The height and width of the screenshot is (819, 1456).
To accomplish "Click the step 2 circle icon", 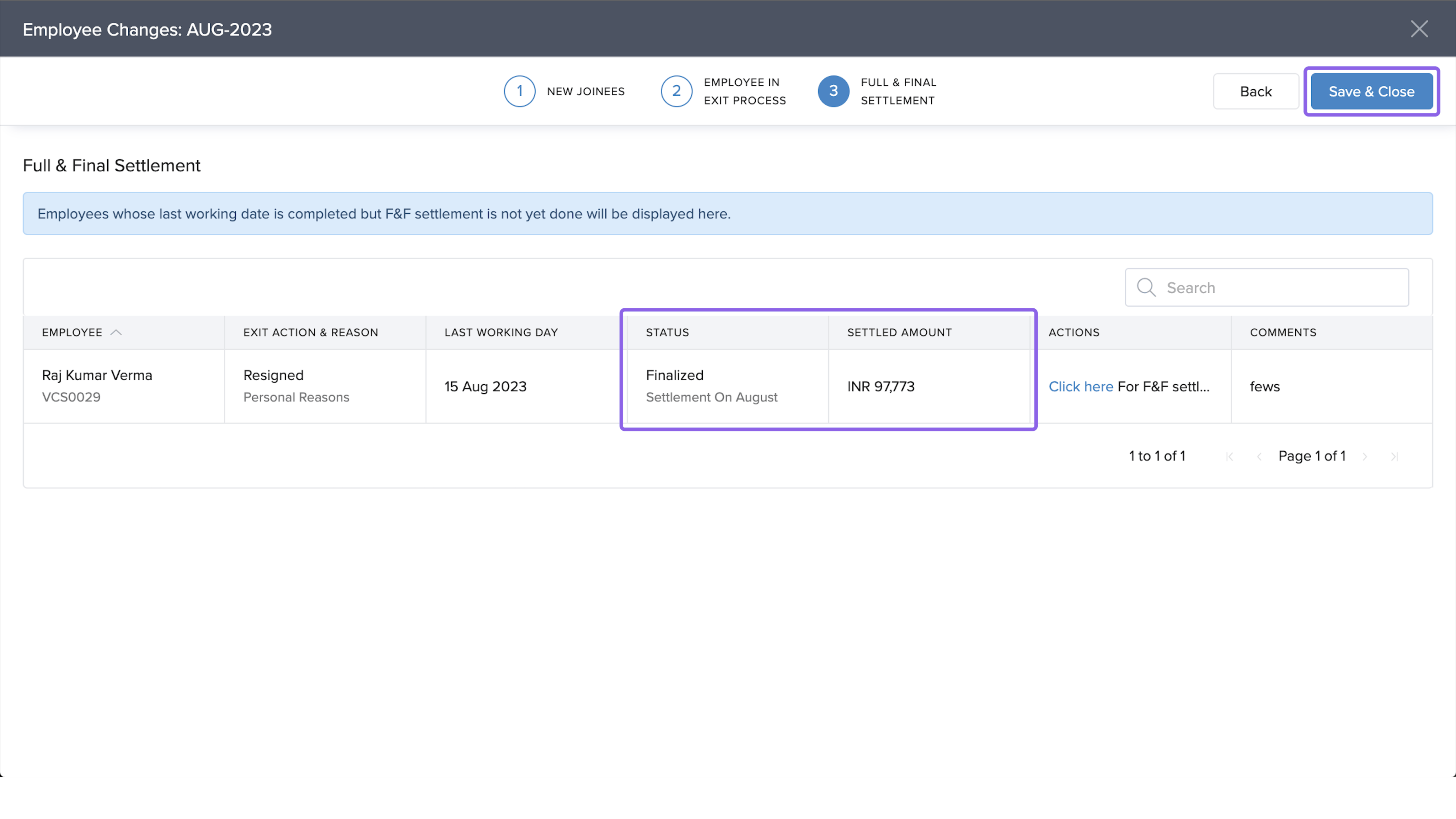I will (676, 91).
